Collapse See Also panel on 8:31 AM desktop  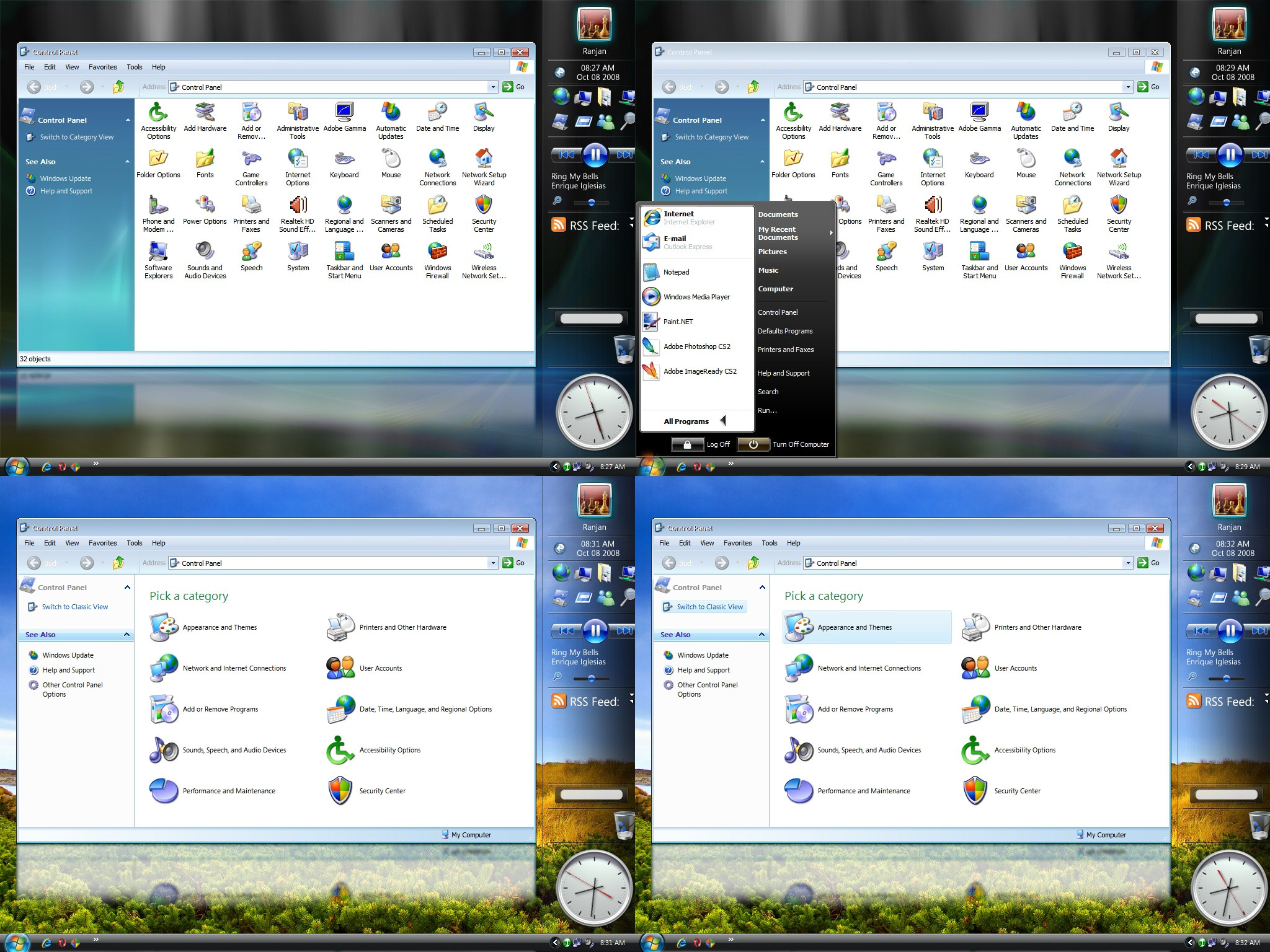click(x=127, y=635)
